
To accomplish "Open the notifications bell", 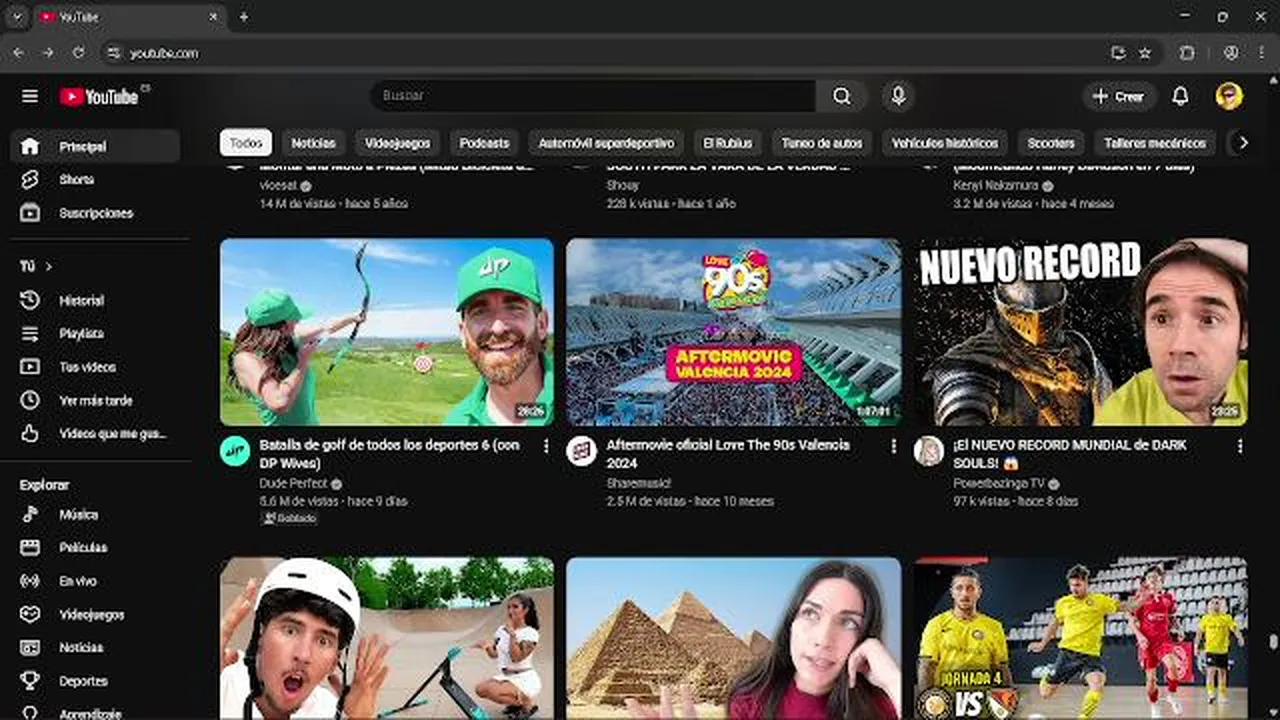I will click(1180, 96).
